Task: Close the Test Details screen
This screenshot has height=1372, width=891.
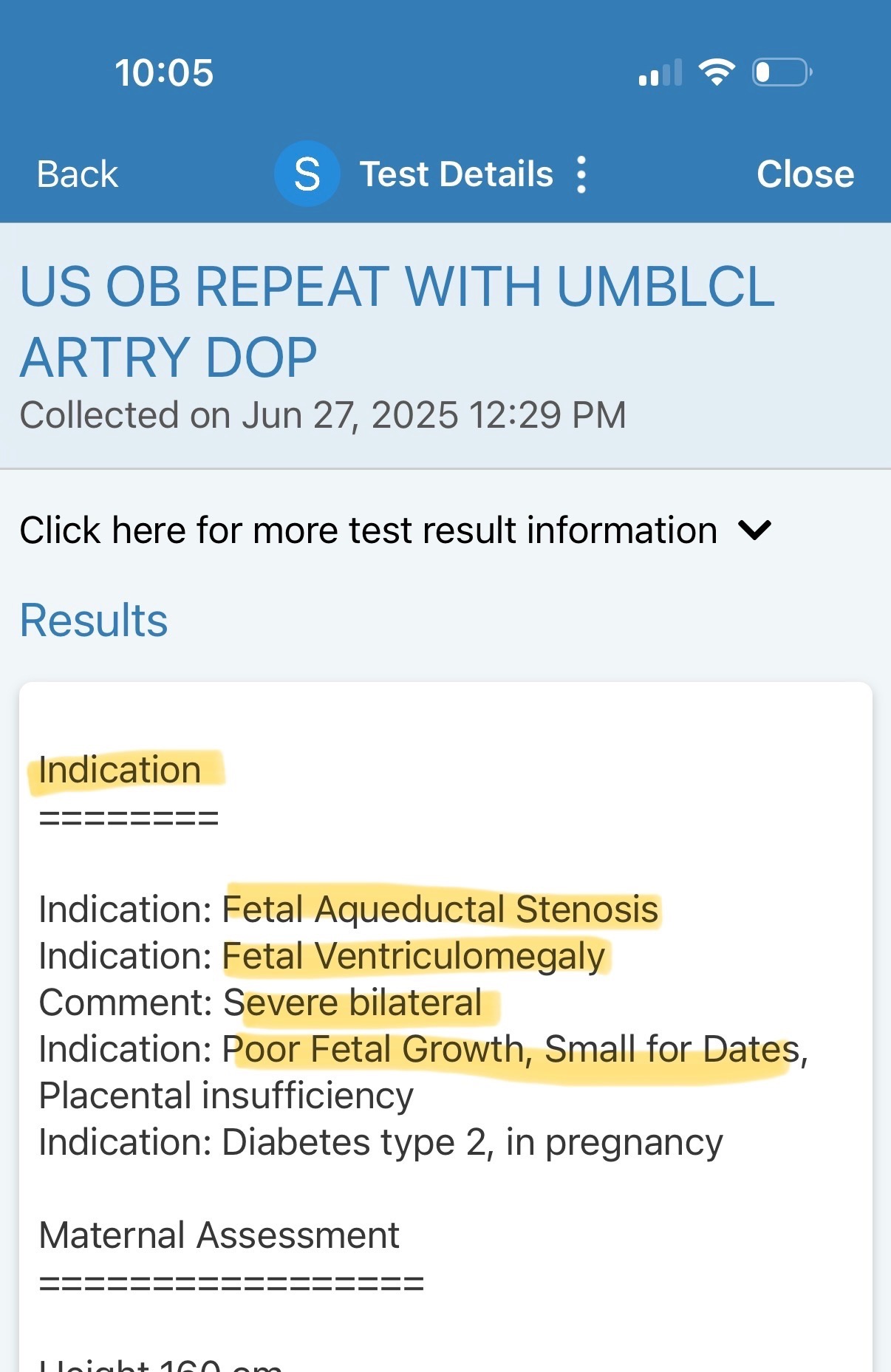Action: click(805, 174)
